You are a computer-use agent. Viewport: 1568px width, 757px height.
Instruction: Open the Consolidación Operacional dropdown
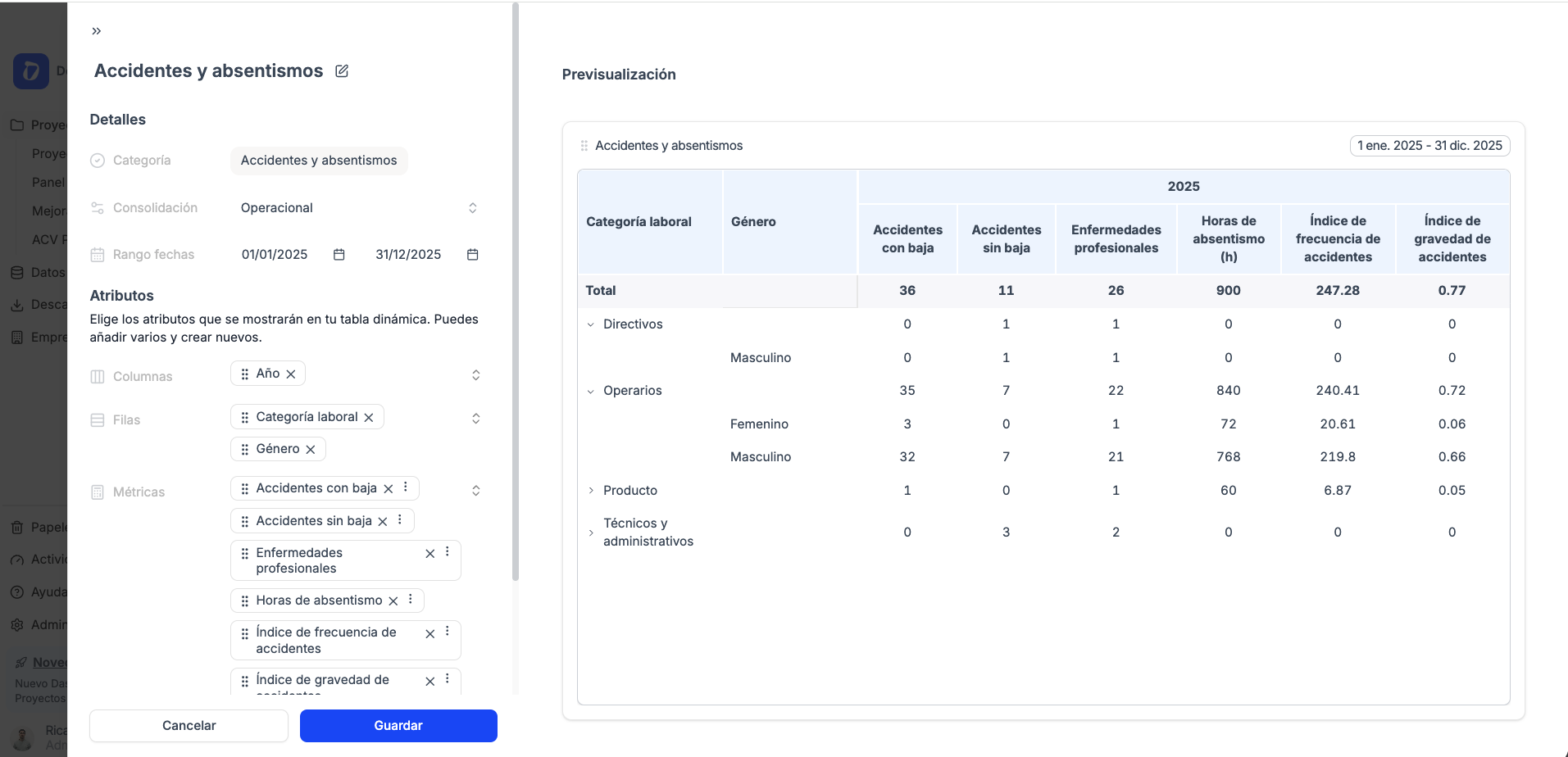click(473, 207)
